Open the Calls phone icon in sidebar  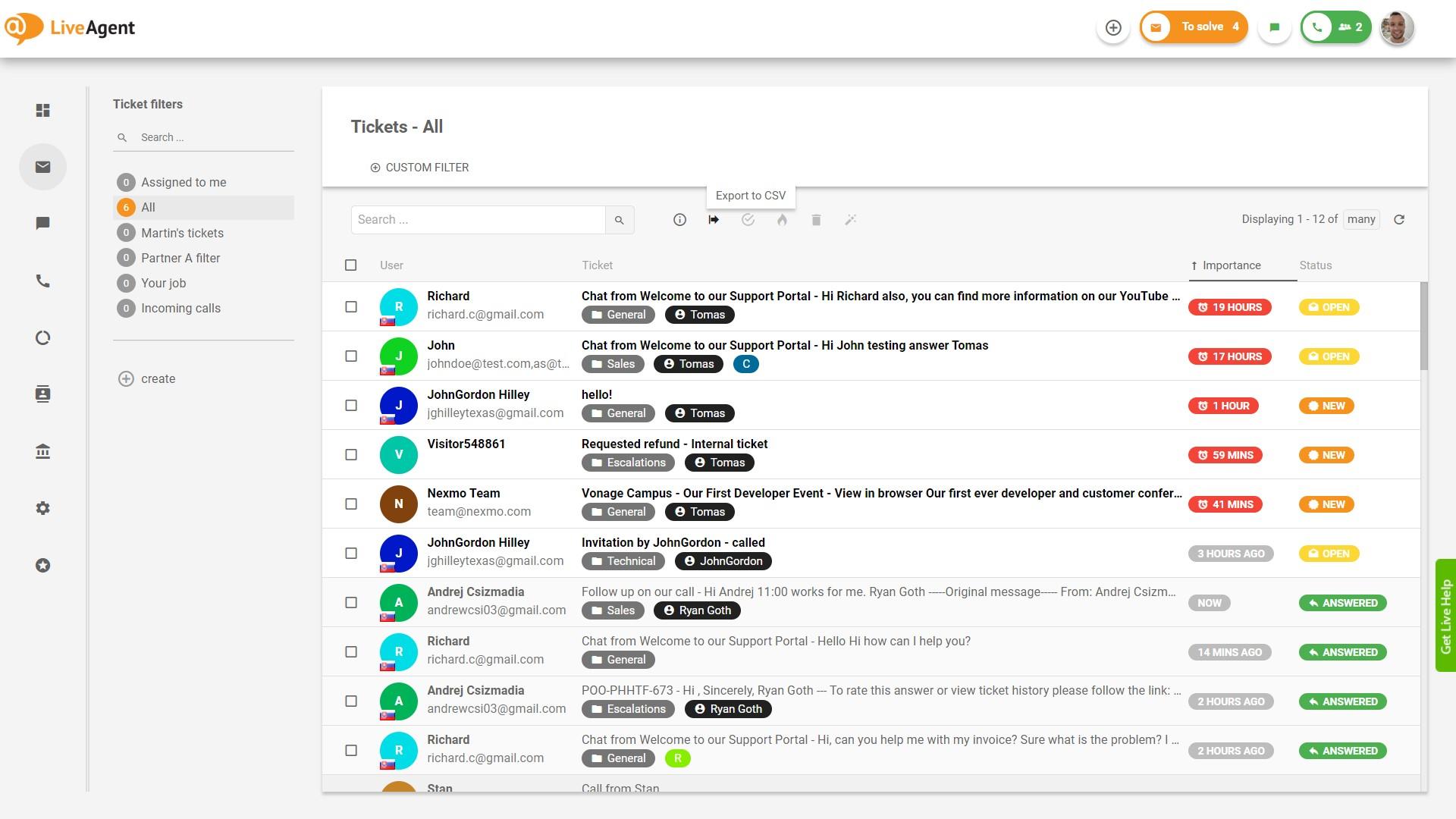(x=43, y=281)
